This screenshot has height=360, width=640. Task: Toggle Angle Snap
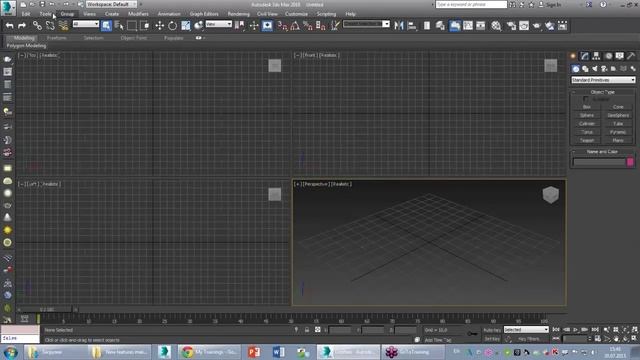pyautogui.click(x=295, y=26)
